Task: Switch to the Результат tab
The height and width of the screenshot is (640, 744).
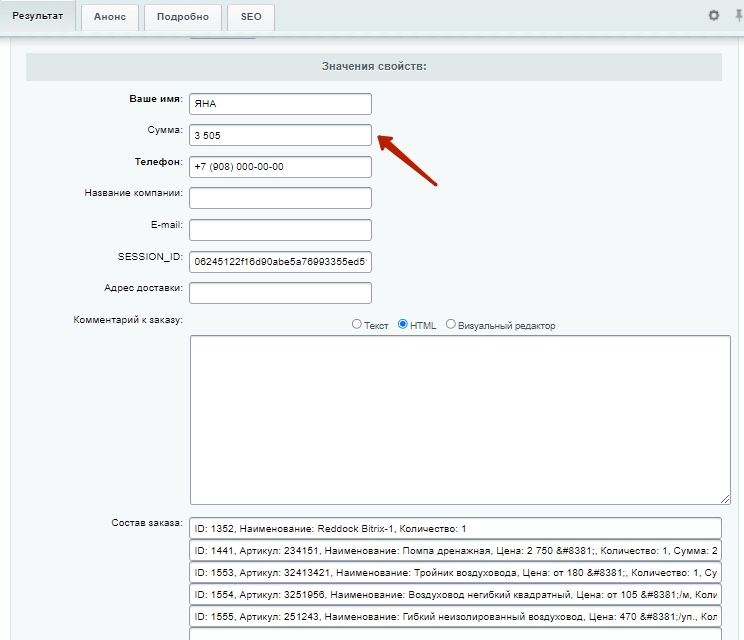Action: click(37, 16)
